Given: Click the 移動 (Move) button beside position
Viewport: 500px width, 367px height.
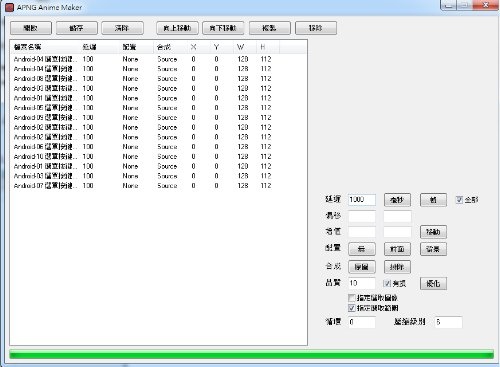Looking at the screenshot, I should pos(433,232).
